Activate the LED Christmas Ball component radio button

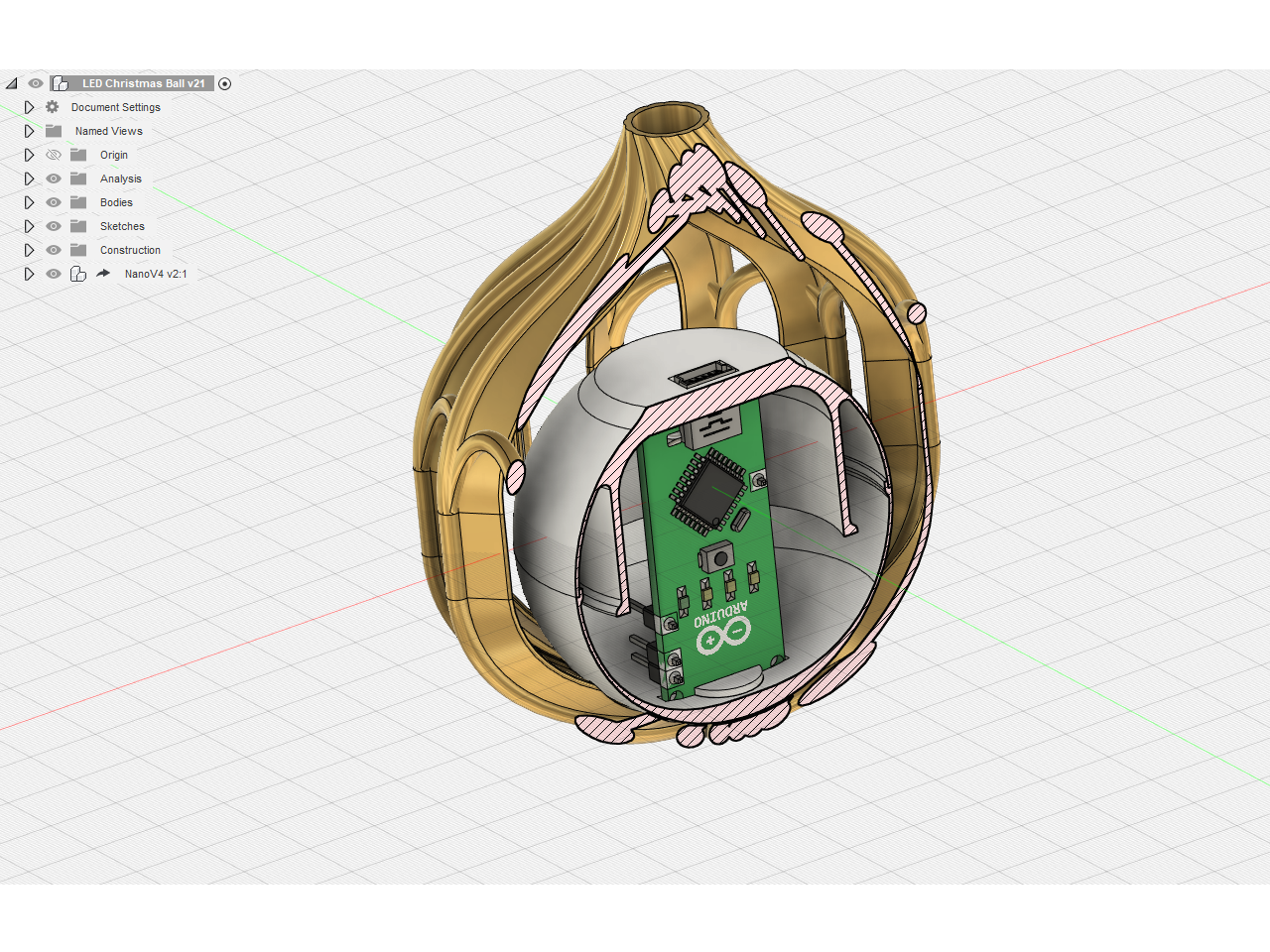[x=224, y=83]
